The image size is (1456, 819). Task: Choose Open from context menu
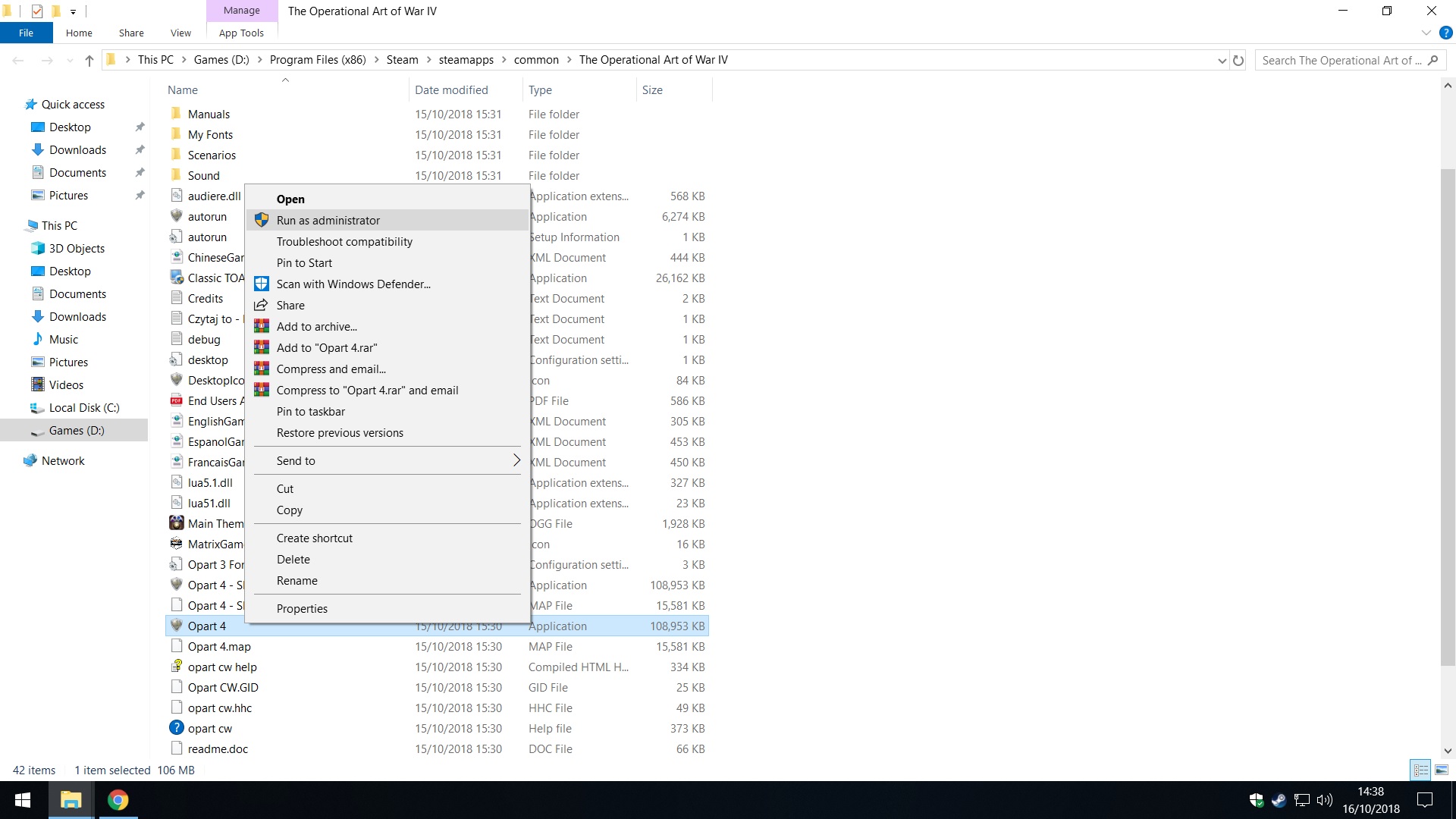(388, 199)
